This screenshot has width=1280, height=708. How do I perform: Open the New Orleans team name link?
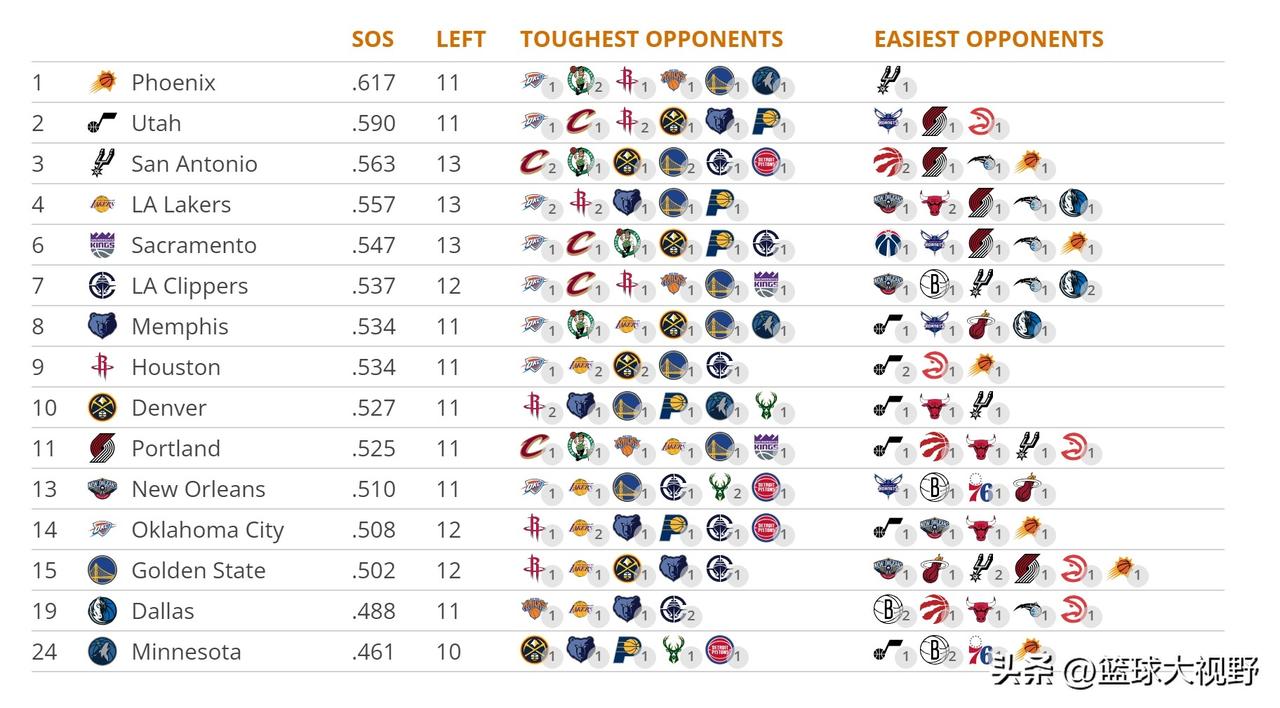(198, 489)
